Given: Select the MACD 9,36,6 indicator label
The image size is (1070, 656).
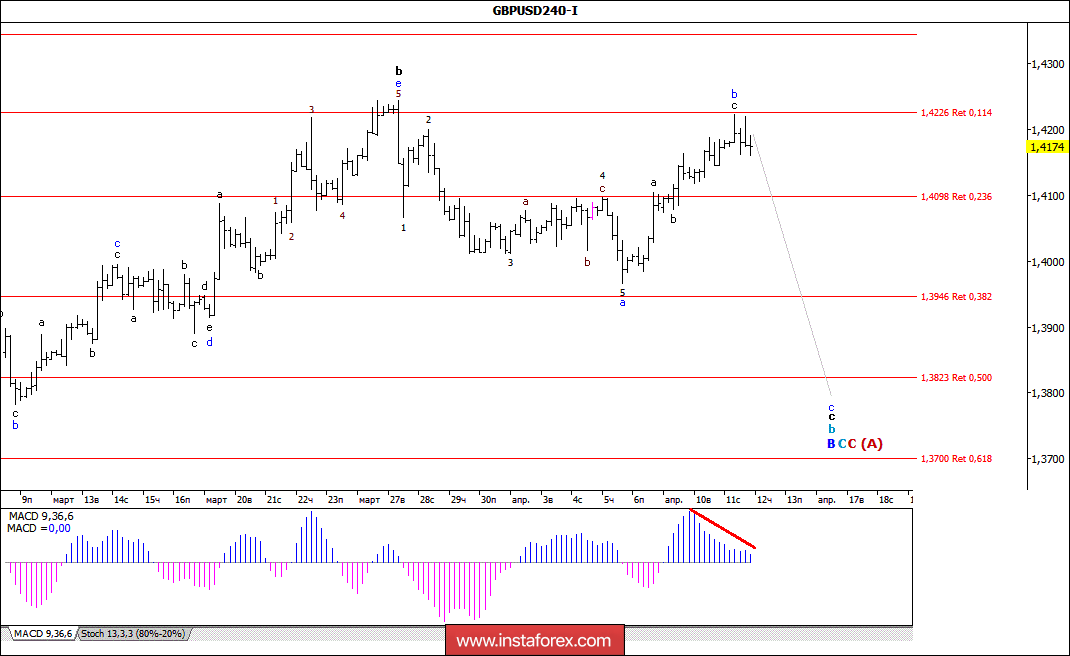Looking at the screenshot, I should tap(40, 517).
